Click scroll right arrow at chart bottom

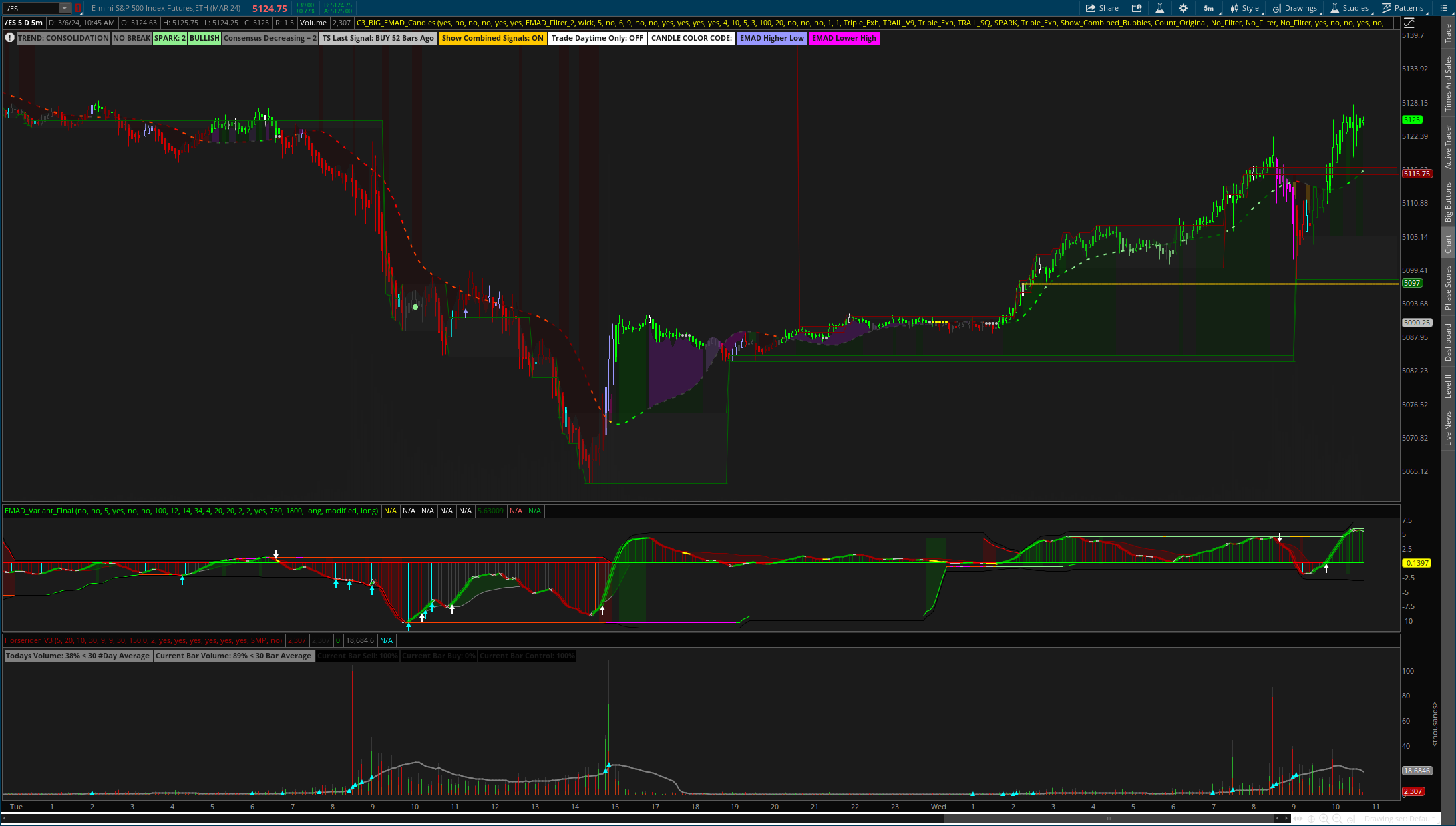coord(1287,819)
